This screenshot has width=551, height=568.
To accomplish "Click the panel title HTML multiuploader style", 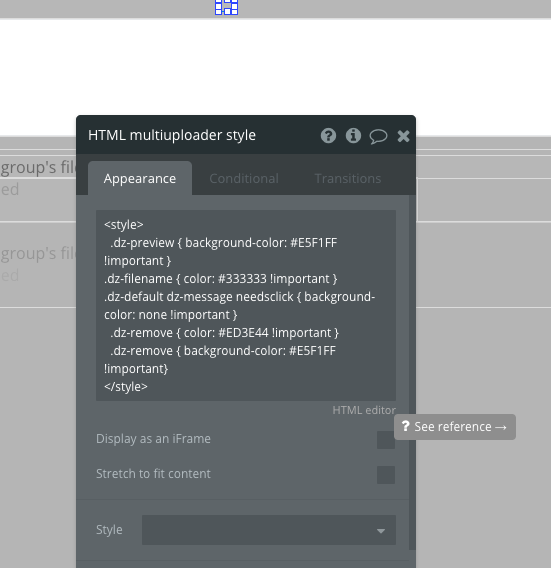I will tap(172, 135).
